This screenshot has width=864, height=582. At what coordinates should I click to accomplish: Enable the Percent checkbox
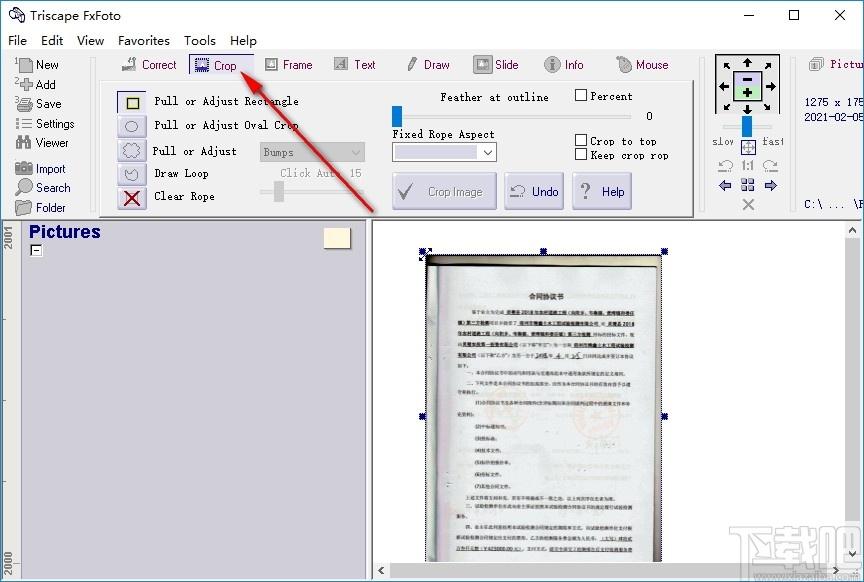tap(580, 95)
